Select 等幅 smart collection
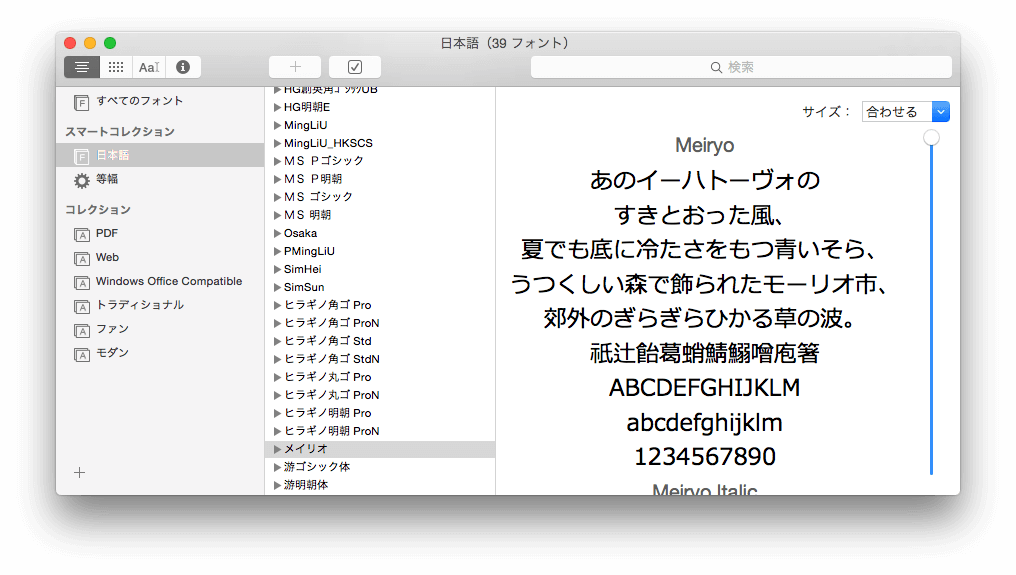The width and height of the screenshot is (1016, 575). [x=159, y=180]
